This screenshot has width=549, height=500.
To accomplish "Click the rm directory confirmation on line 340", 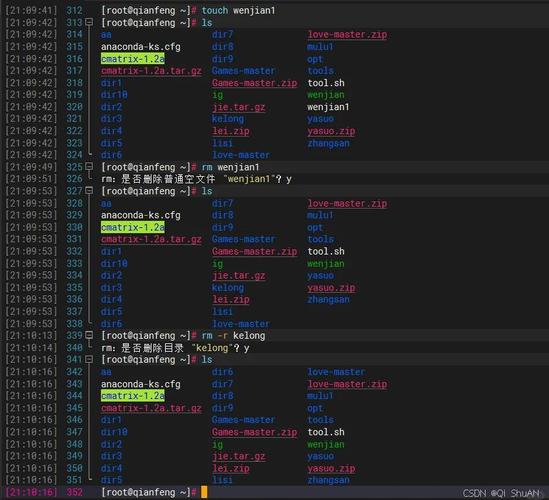I will tap(175, 348).
